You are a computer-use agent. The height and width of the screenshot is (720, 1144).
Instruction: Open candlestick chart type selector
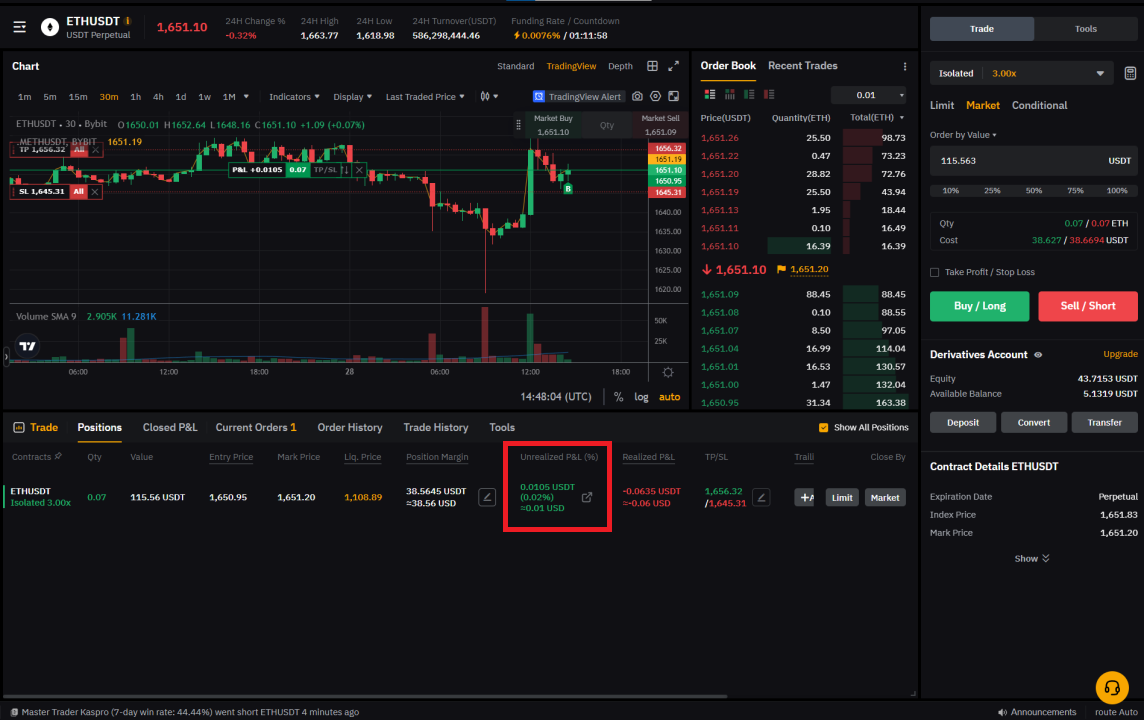pyautogui.click(x=489, y=96)
